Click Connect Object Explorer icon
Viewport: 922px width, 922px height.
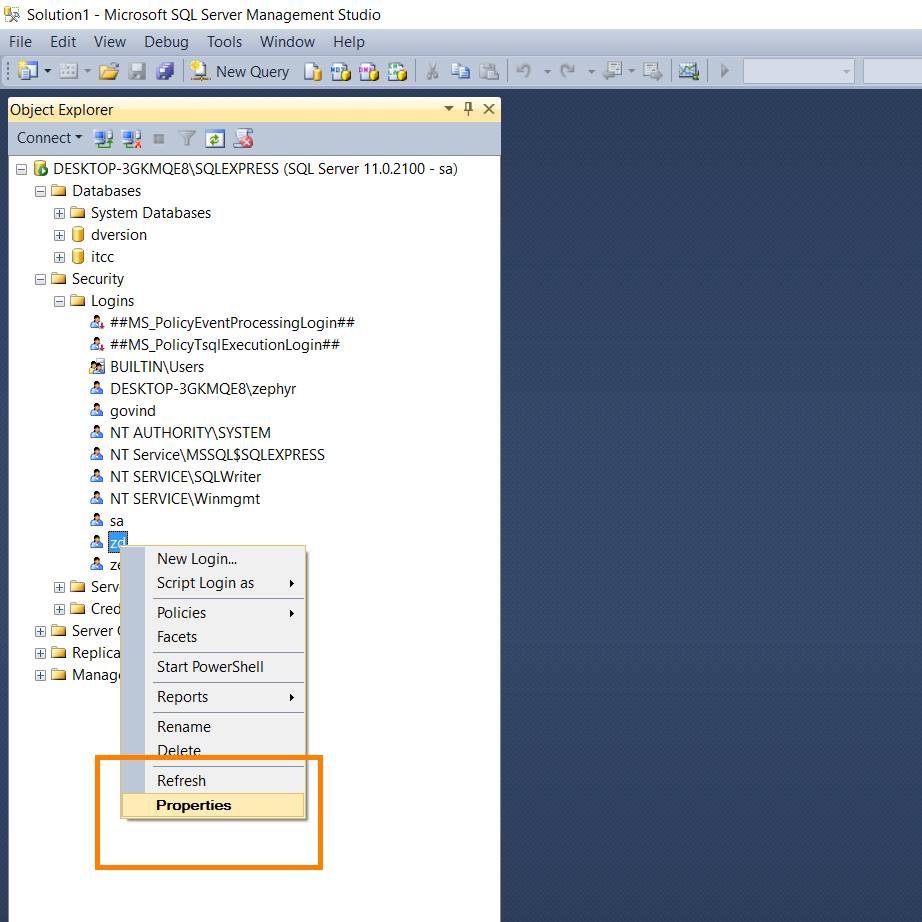coord(102,138)
